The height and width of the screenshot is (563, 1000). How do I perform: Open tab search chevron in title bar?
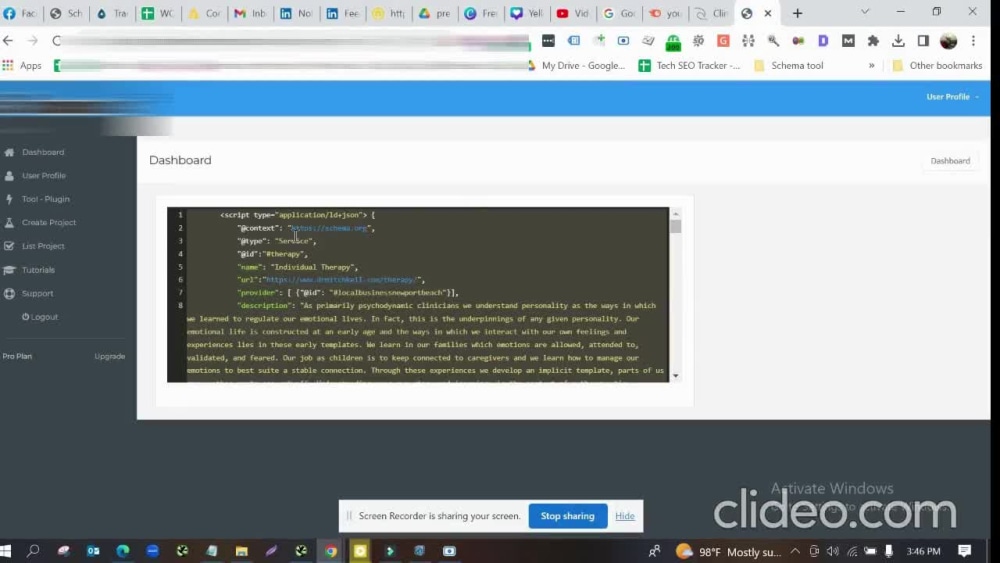(865, 12)
